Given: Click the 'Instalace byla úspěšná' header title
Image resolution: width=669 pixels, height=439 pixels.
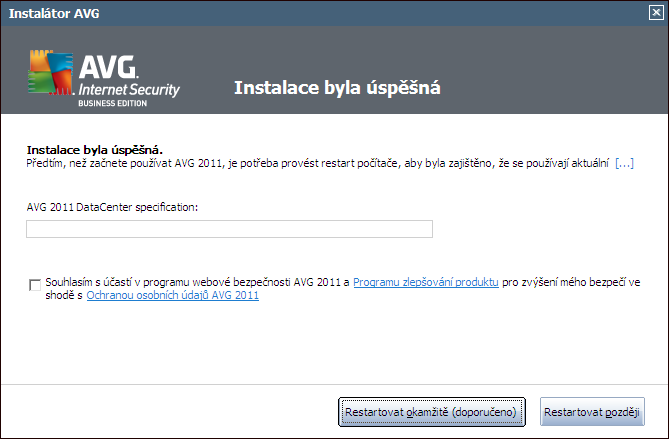Looking at the screenshot, I should click(337, 87).
